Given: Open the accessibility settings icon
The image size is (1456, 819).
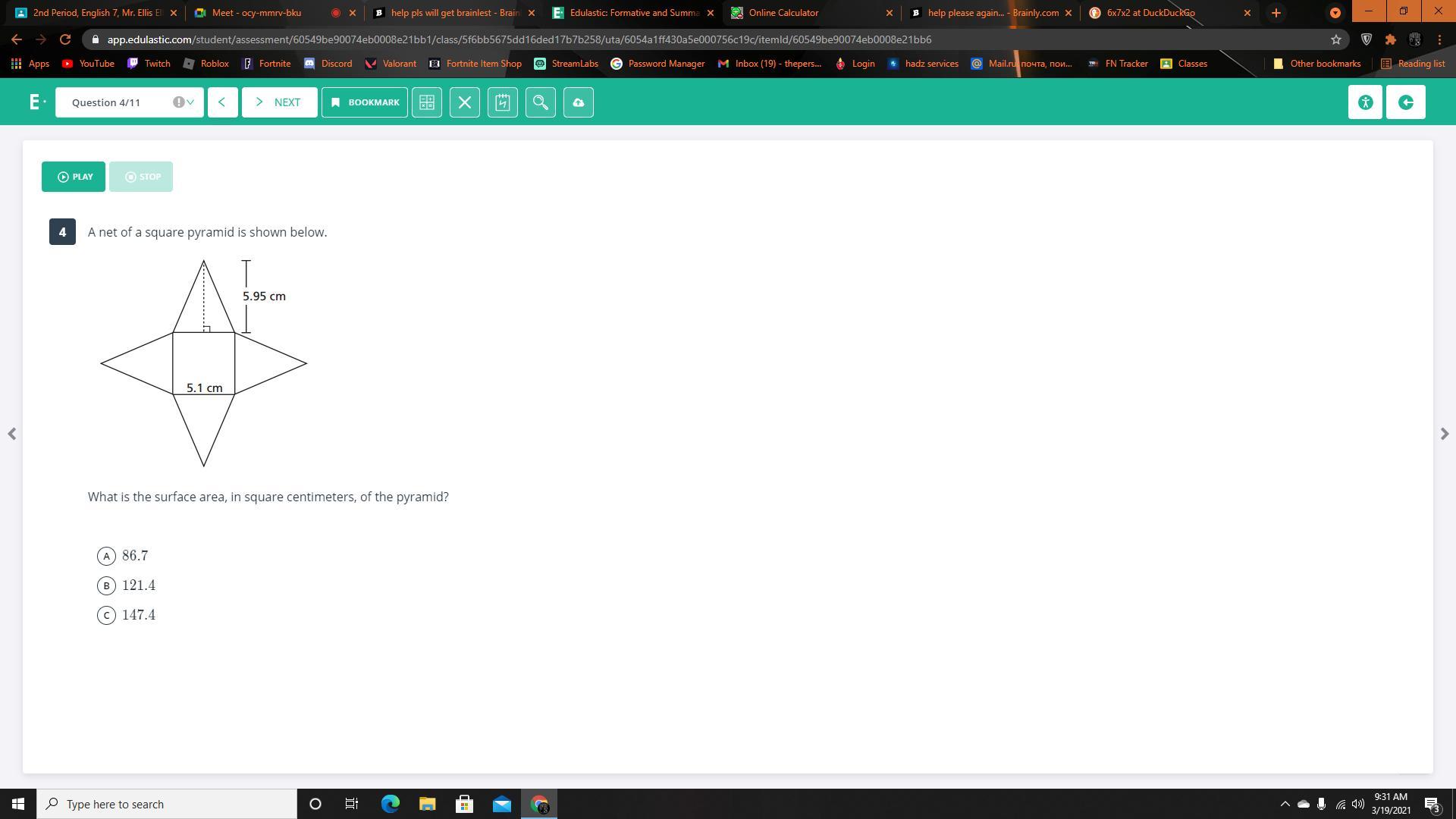Looking at the screenshot, I should (1365, 102).
